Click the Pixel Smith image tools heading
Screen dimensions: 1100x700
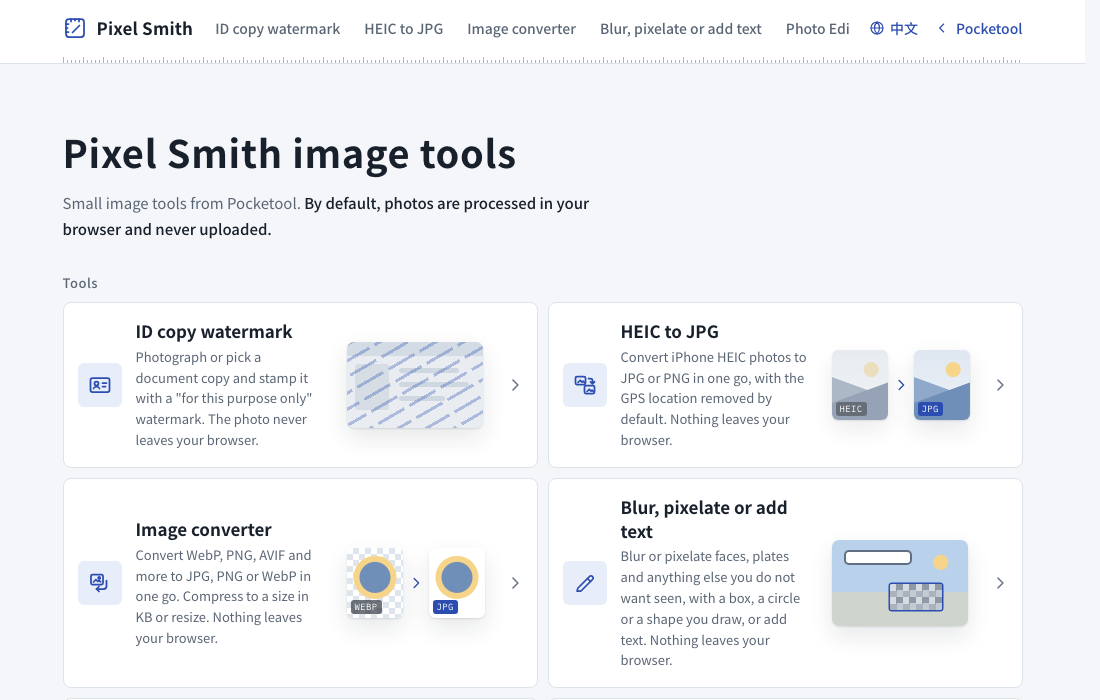(x=289, y=154)
